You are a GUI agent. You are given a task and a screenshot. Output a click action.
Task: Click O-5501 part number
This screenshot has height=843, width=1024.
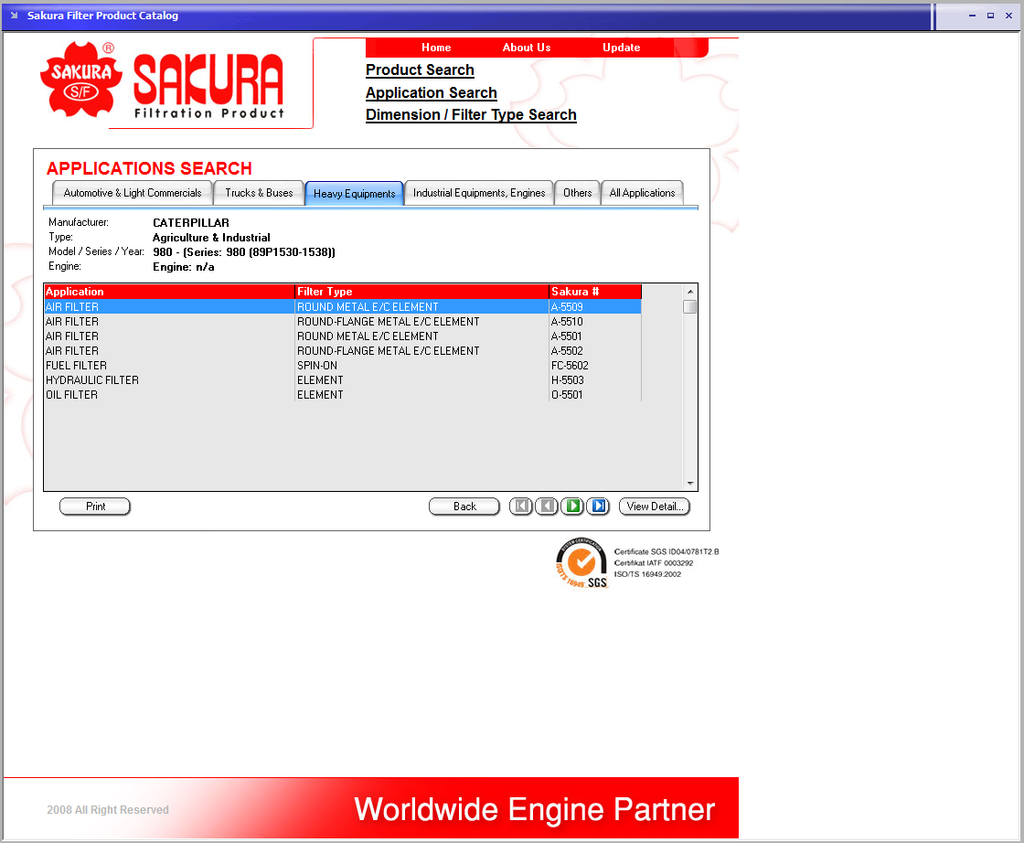567,395
